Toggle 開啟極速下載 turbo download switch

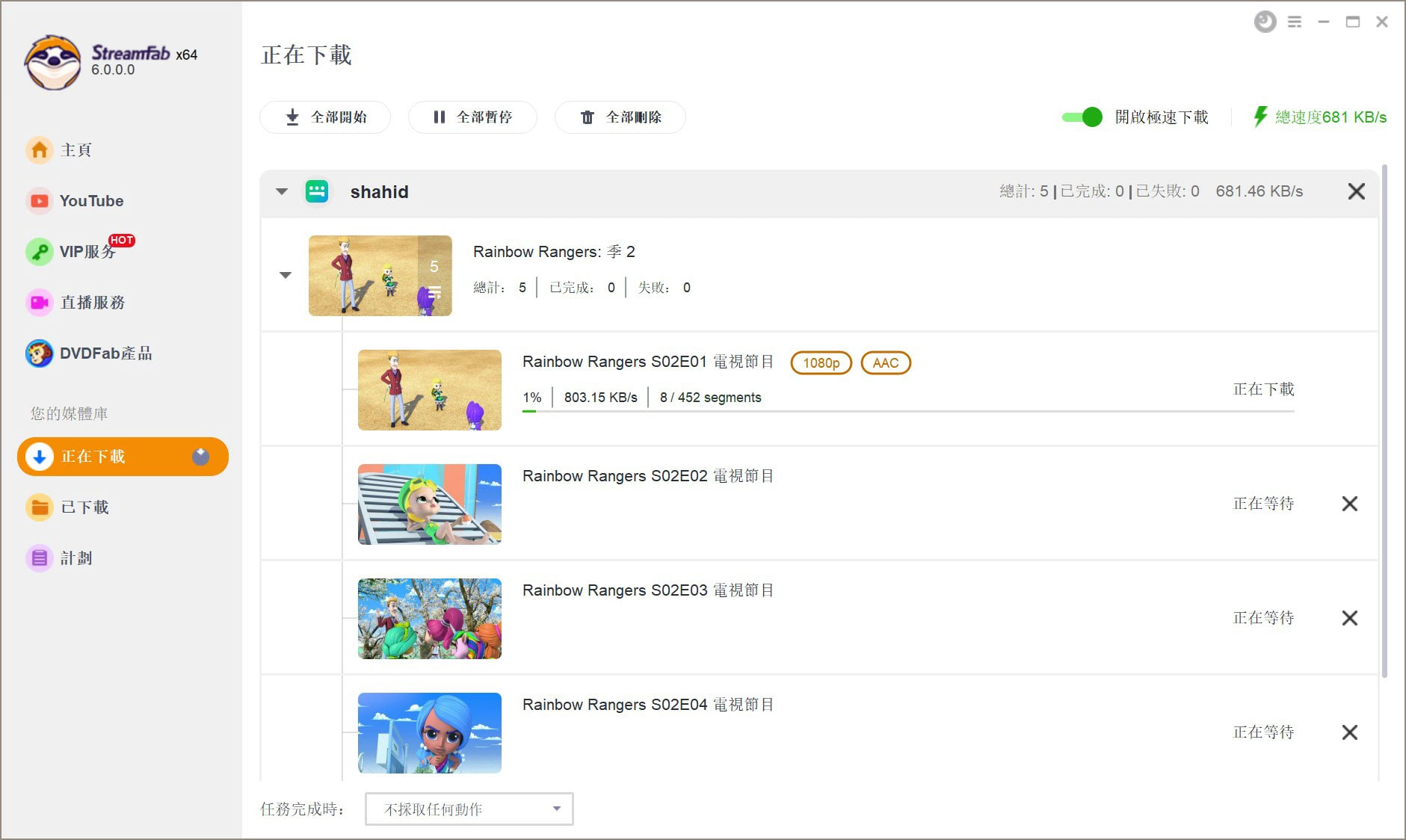point(1082,117)
